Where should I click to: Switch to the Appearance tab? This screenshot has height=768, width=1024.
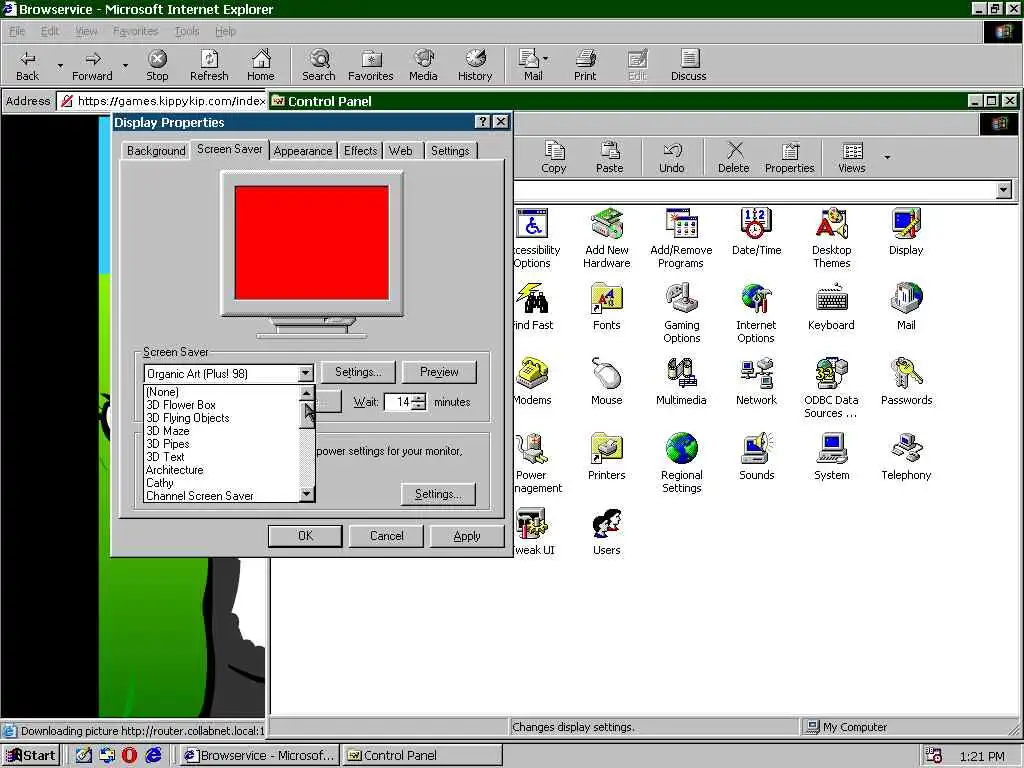point(302,151)
